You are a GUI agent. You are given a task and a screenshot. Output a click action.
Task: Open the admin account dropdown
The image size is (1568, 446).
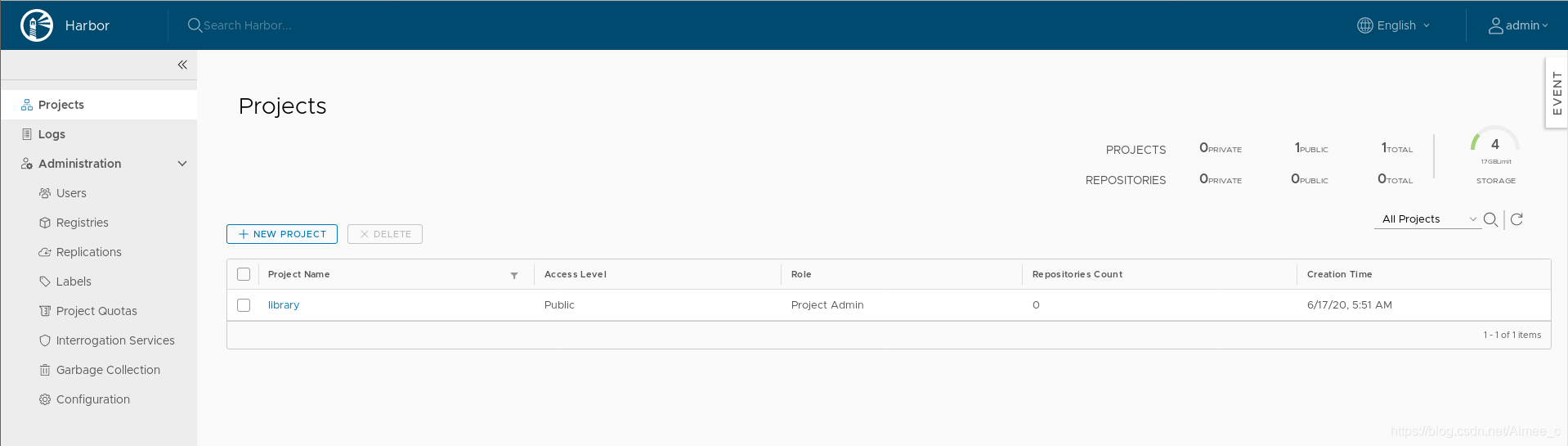point(1518,25)
